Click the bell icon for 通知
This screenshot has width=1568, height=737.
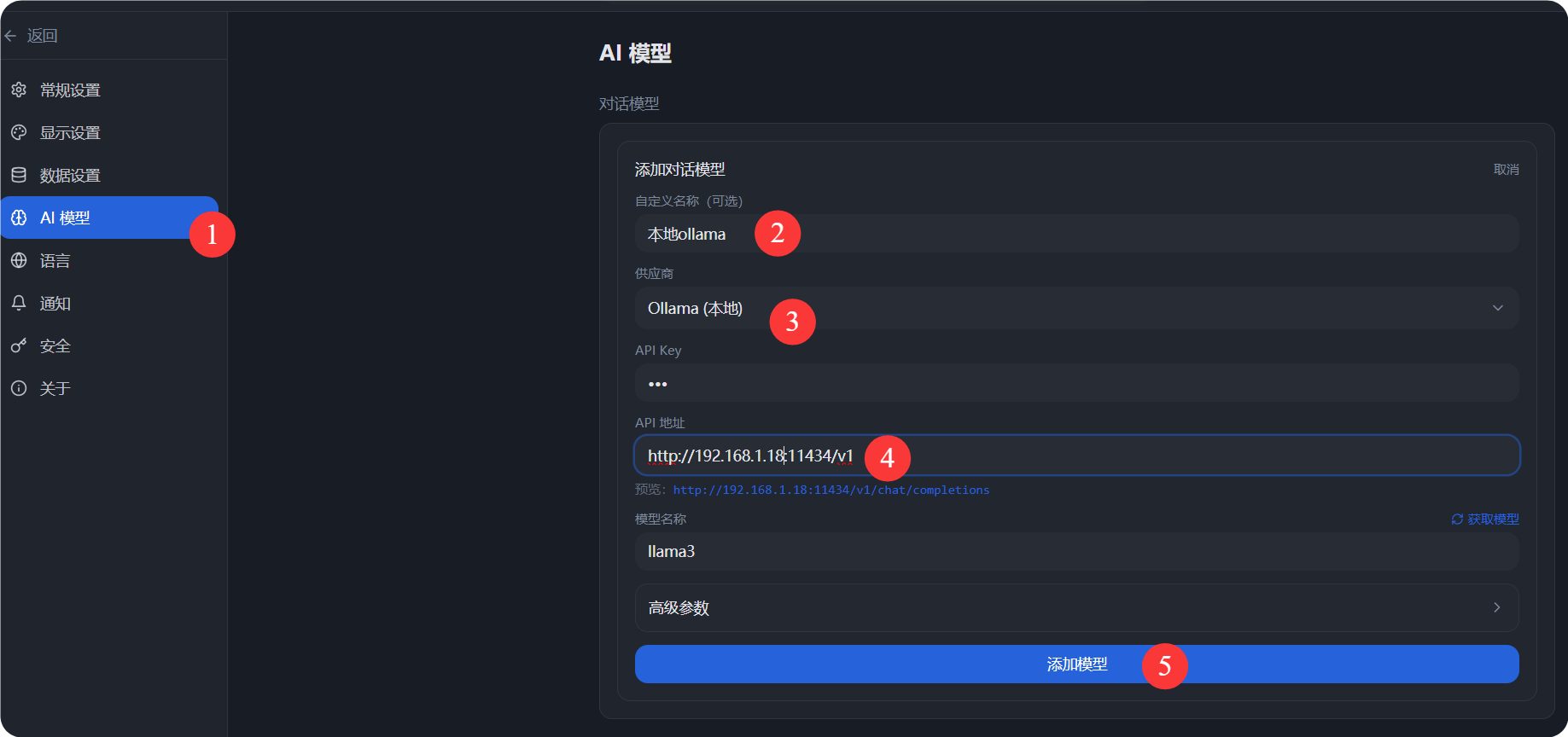click(19, 303)
